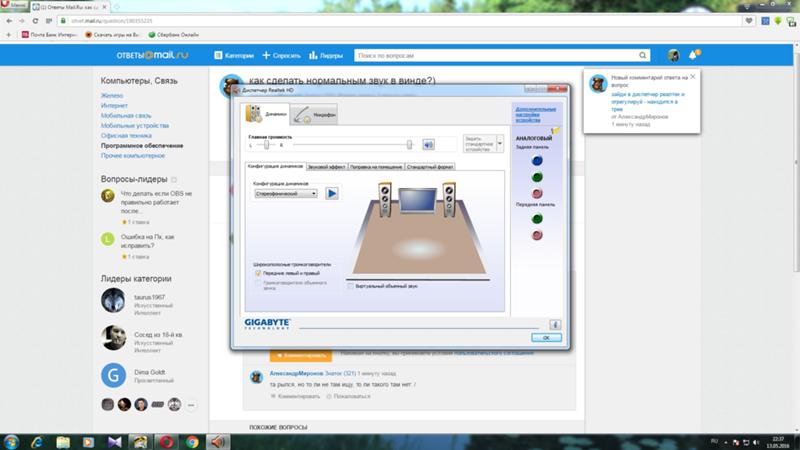Select the Конфигурация динамиков tab
This screenshot has height=450, width=800.
click(x=275, y=166)
